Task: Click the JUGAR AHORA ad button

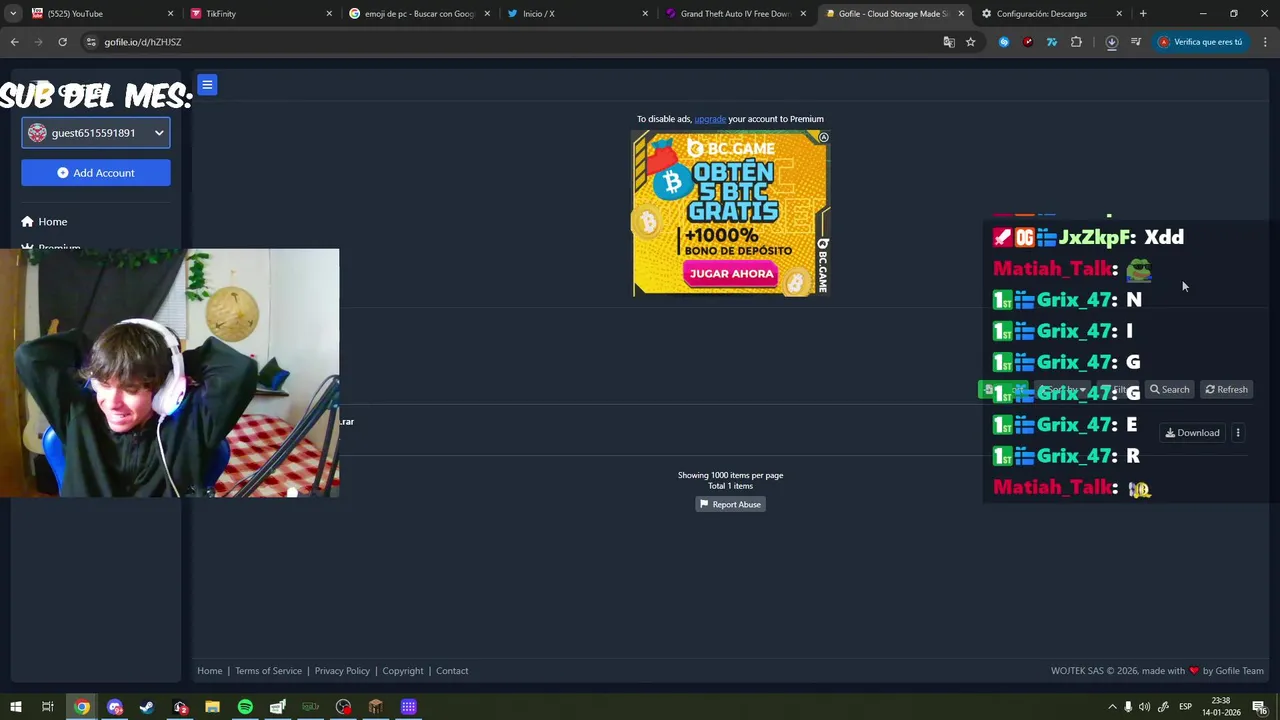Action: click(731, 273)
